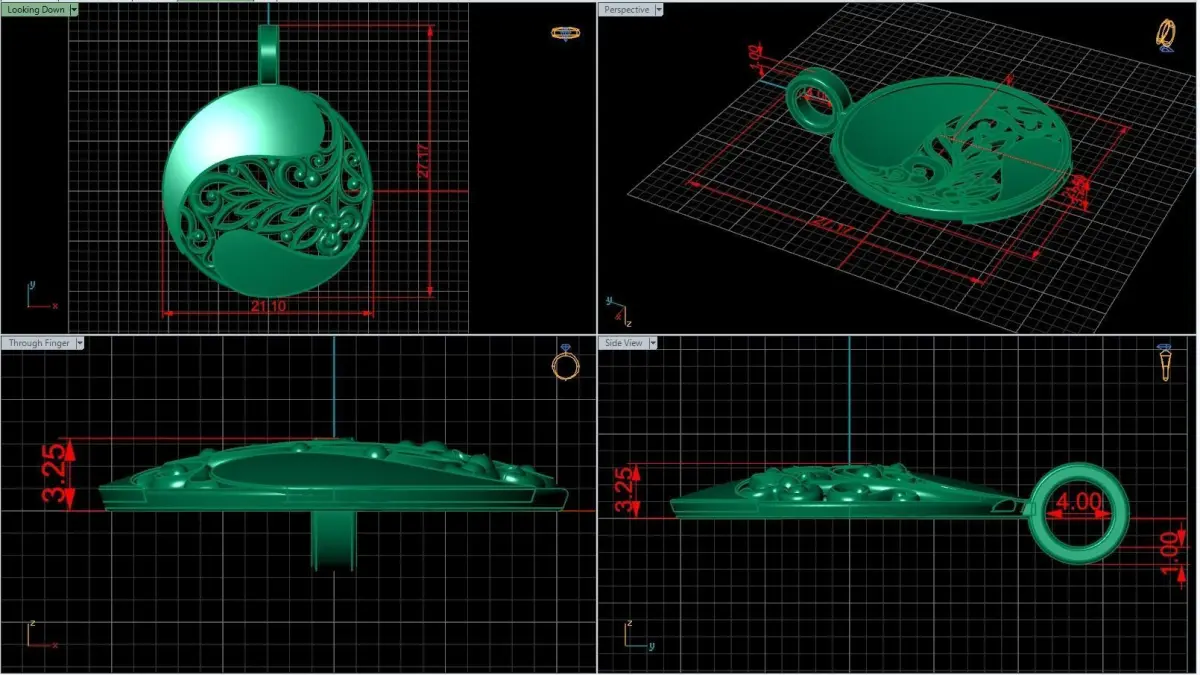Select the bail ring in Perspective view

pyautogui.click(x=818, y=99)
